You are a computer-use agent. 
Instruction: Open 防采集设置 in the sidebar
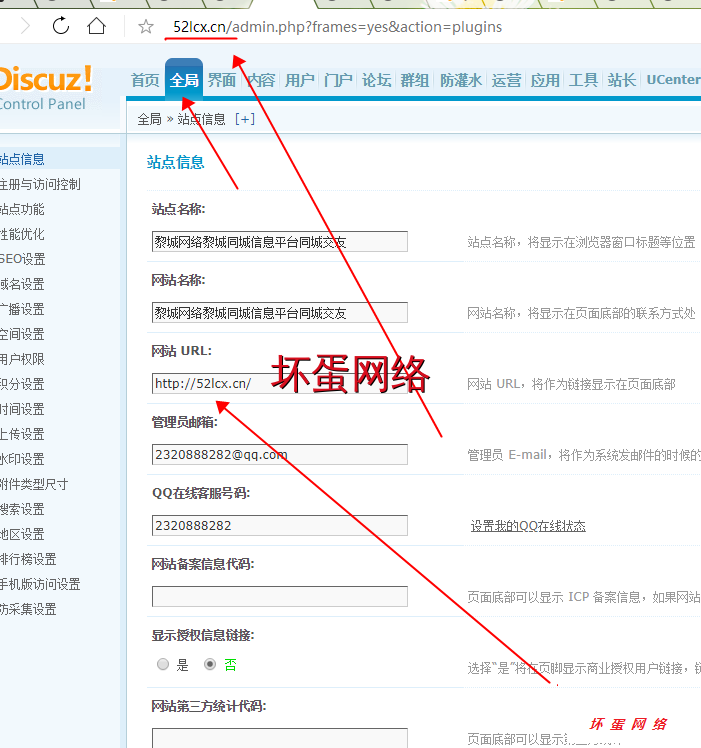coord(28,609)
